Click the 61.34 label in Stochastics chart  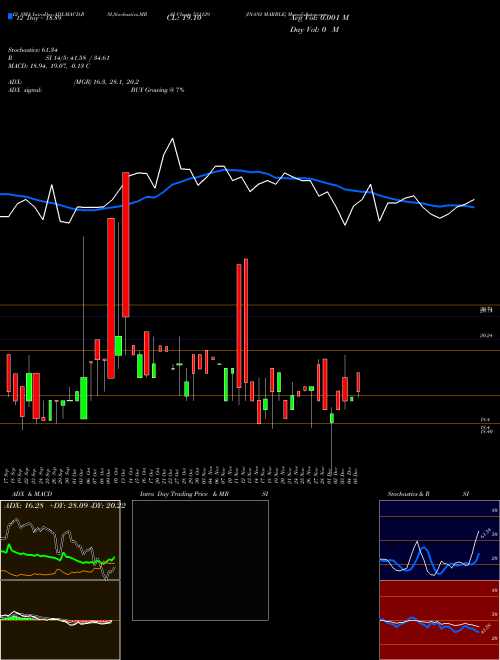[484, 534]
